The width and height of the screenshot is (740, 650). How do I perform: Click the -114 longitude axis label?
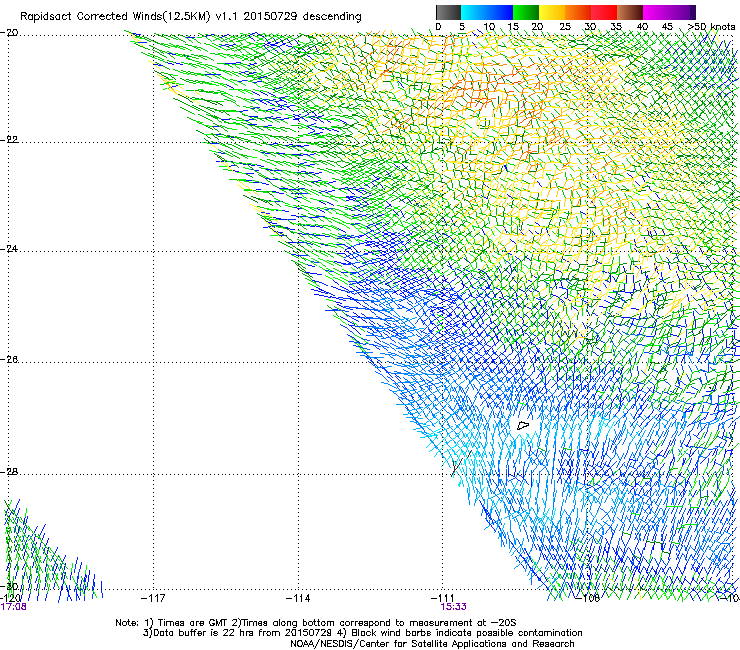click(x=298, y=598)
